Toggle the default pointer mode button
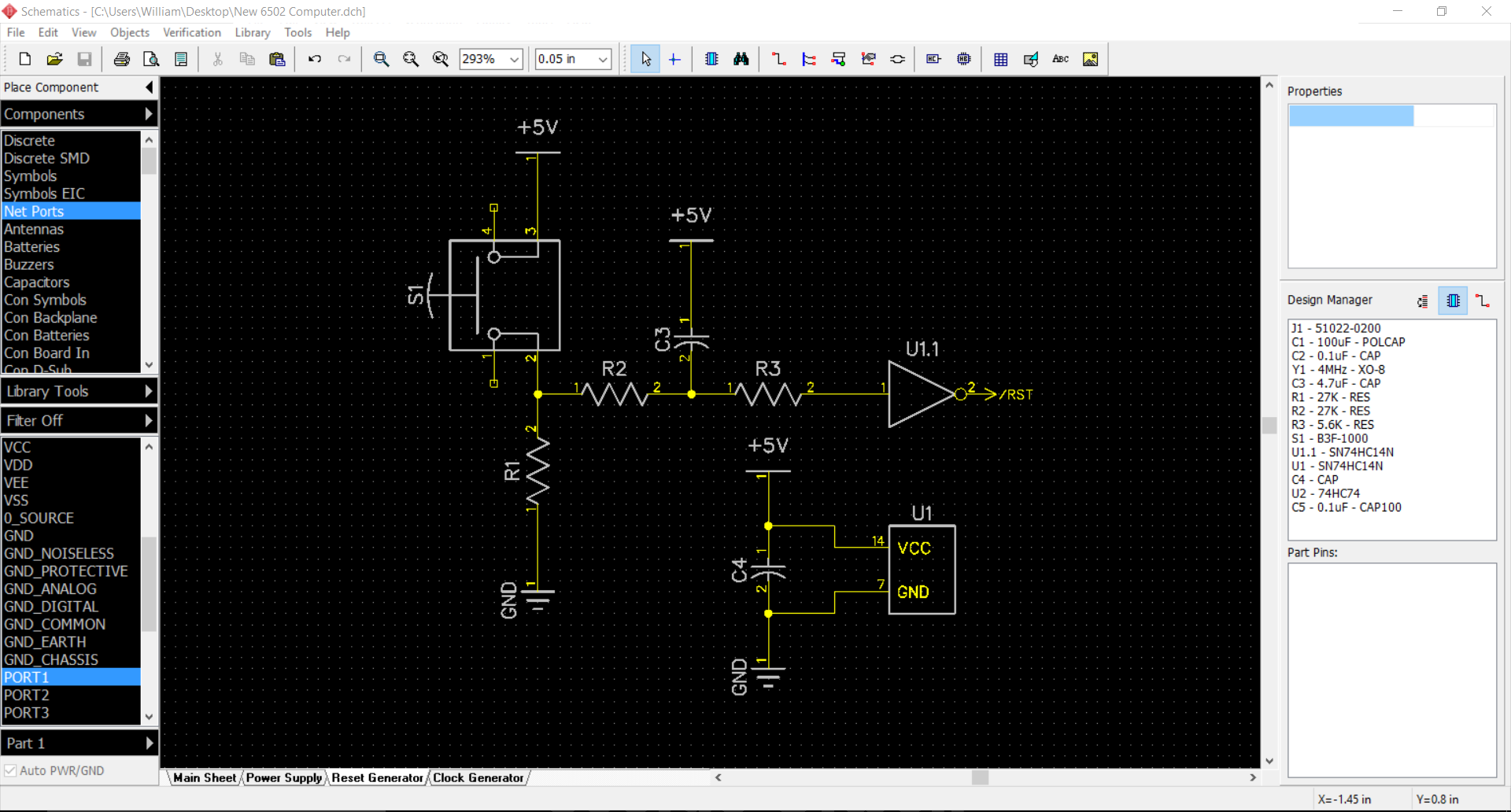 point(645,59)
